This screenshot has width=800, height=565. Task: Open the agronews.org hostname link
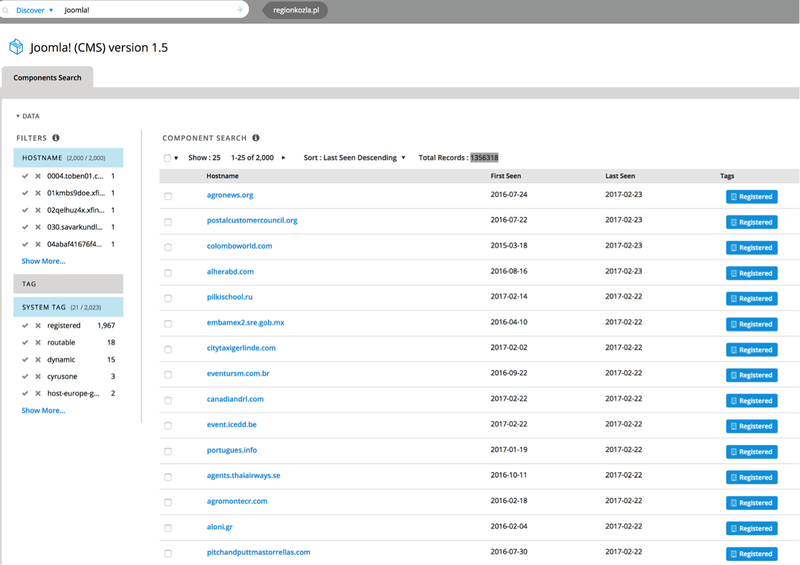coord(230,195)
